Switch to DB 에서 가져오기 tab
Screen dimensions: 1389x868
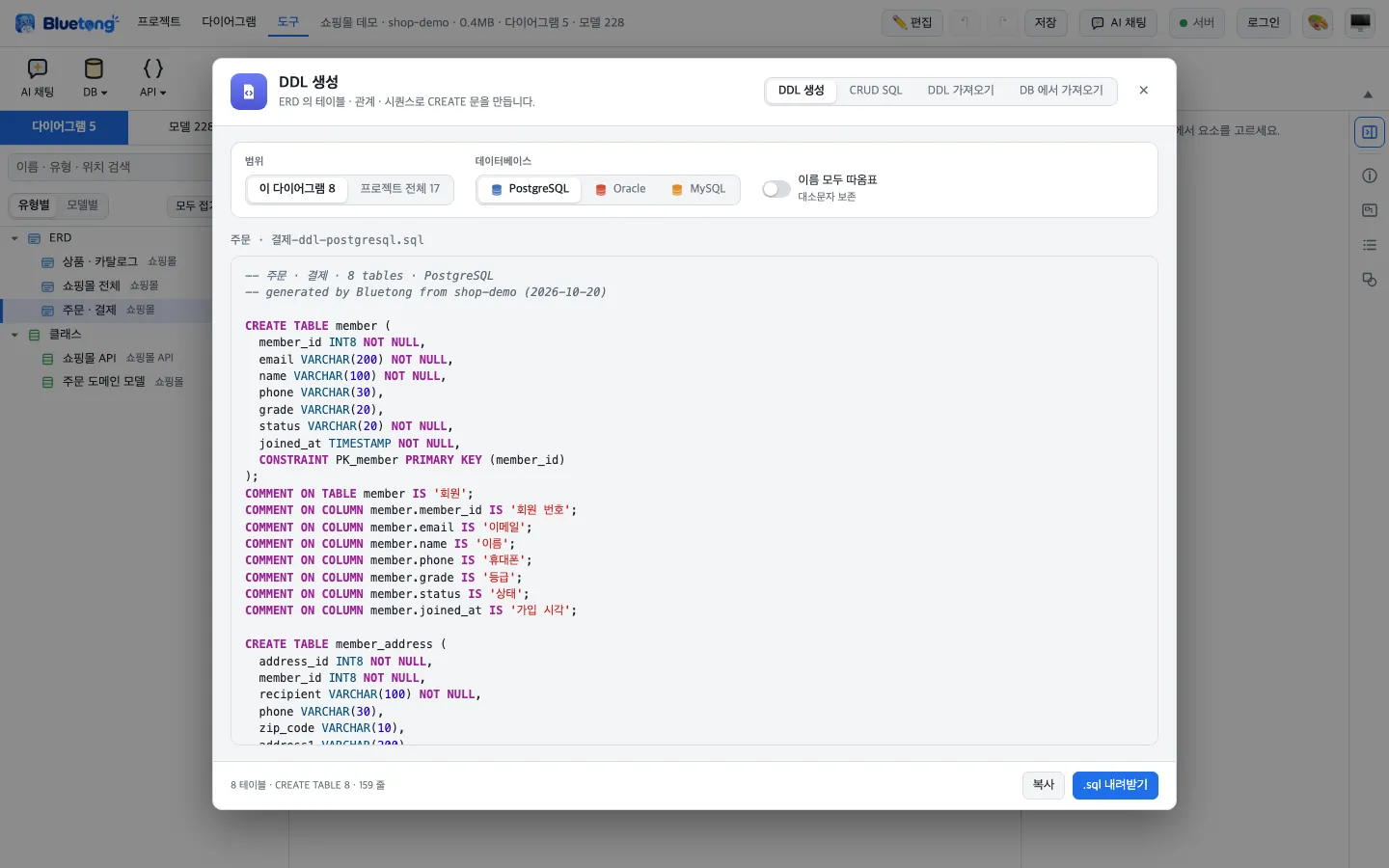pyautogui.click(x=1061, y=91)
